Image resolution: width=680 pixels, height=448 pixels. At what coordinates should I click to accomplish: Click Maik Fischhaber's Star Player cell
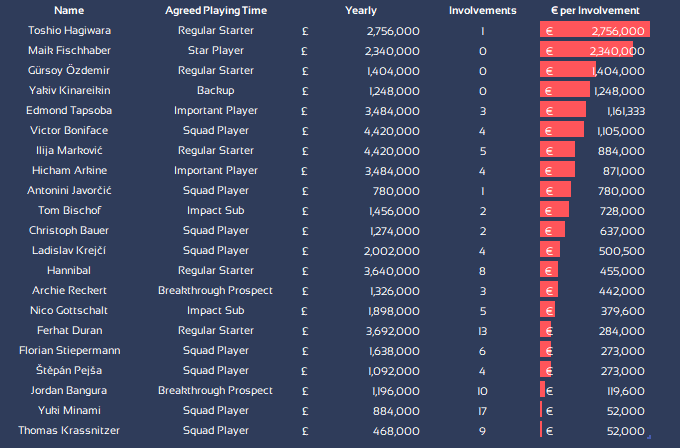(215, 51)
